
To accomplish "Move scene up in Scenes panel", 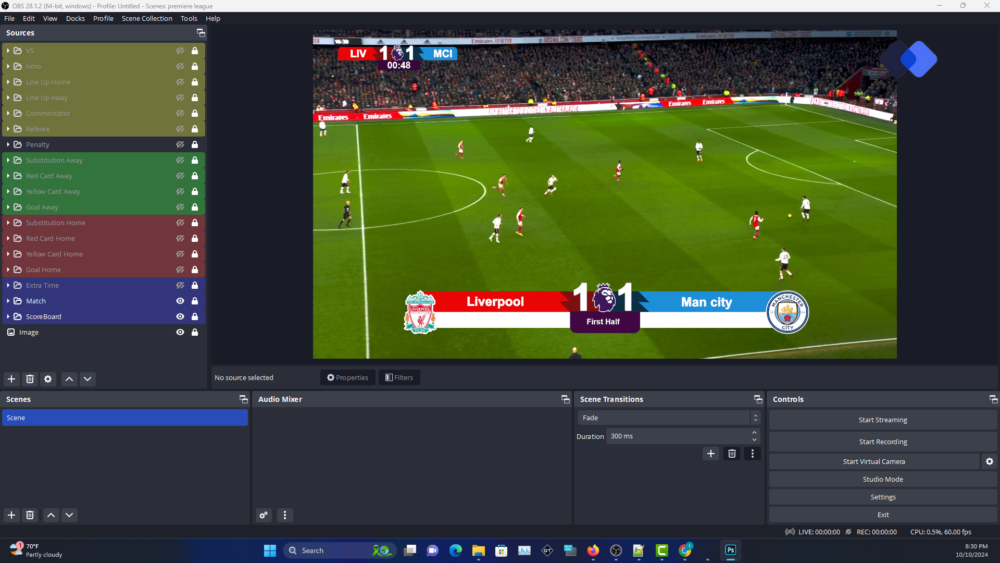I will coord(51,515).
